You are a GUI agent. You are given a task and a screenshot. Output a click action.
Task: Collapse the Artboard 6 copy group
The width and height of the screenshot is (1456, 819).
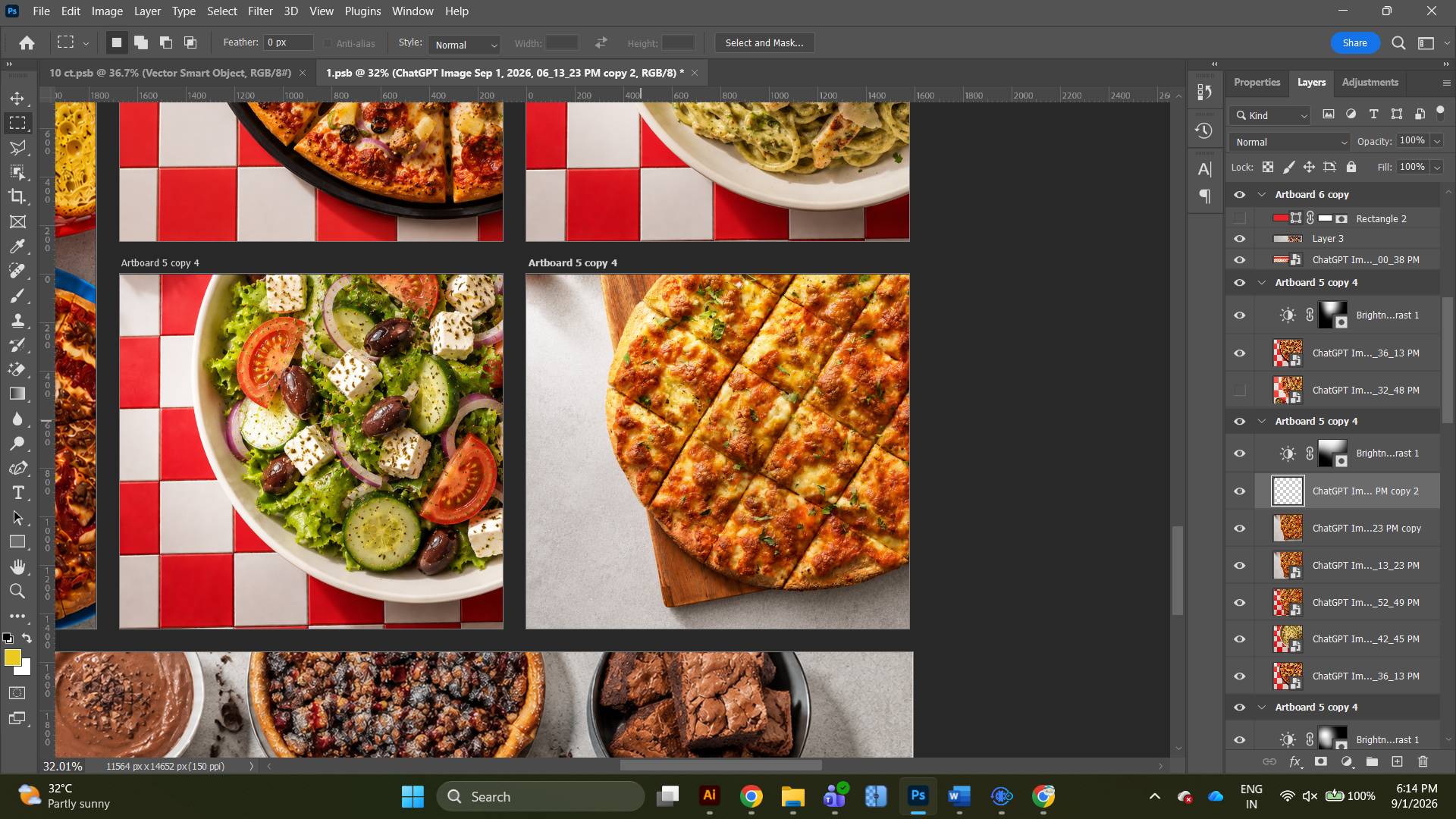tap(1262, 195)
